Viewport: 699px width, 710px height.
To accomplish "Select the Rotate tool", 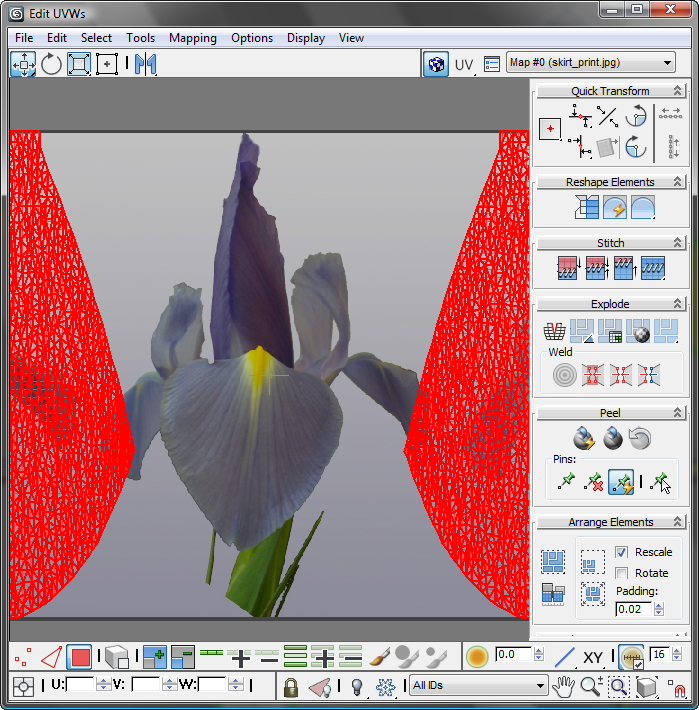I will pos(51,64).
